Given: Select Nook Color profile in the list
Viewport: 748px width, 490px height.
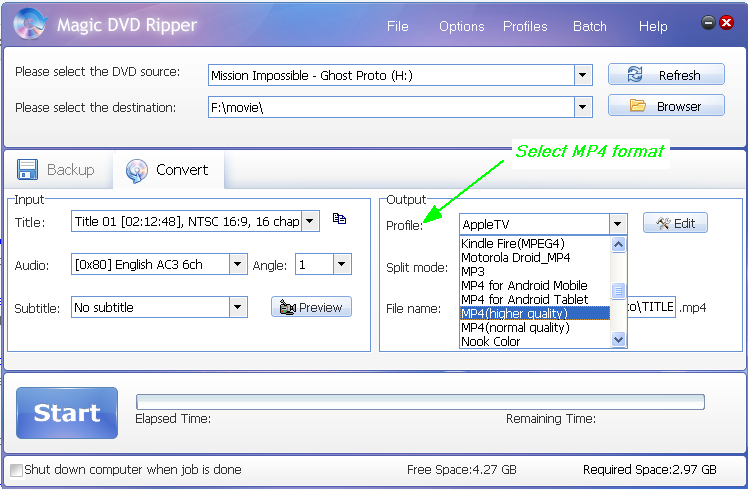Looking at the screenshot, I should 534,341.
